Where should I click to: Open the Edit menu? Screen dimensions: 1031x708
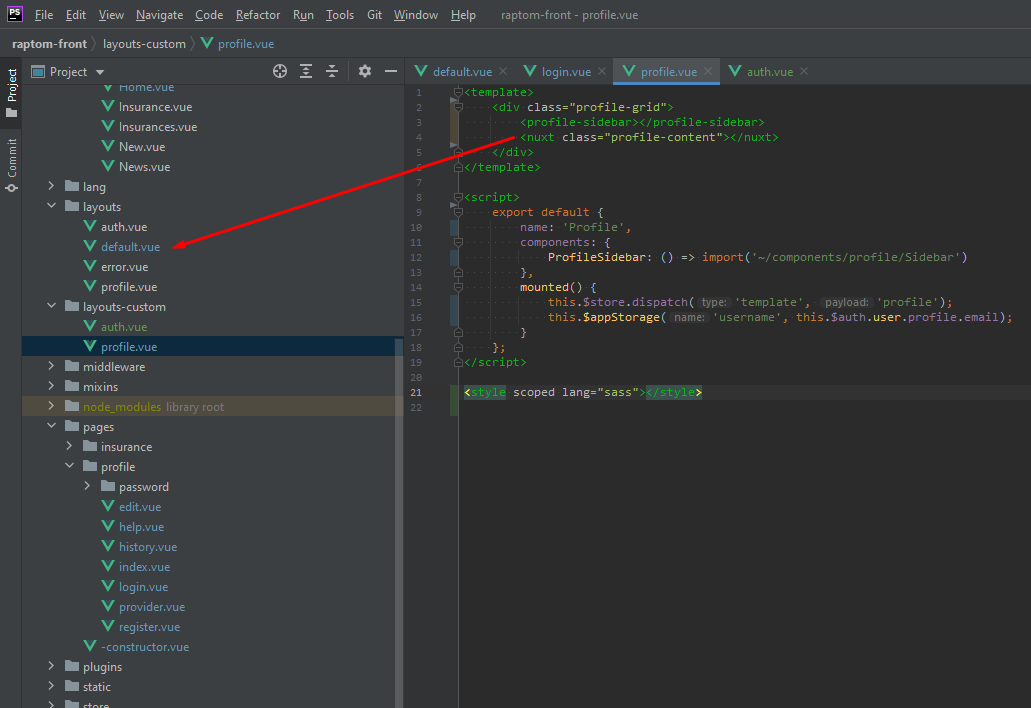click(x=76, y=14)
